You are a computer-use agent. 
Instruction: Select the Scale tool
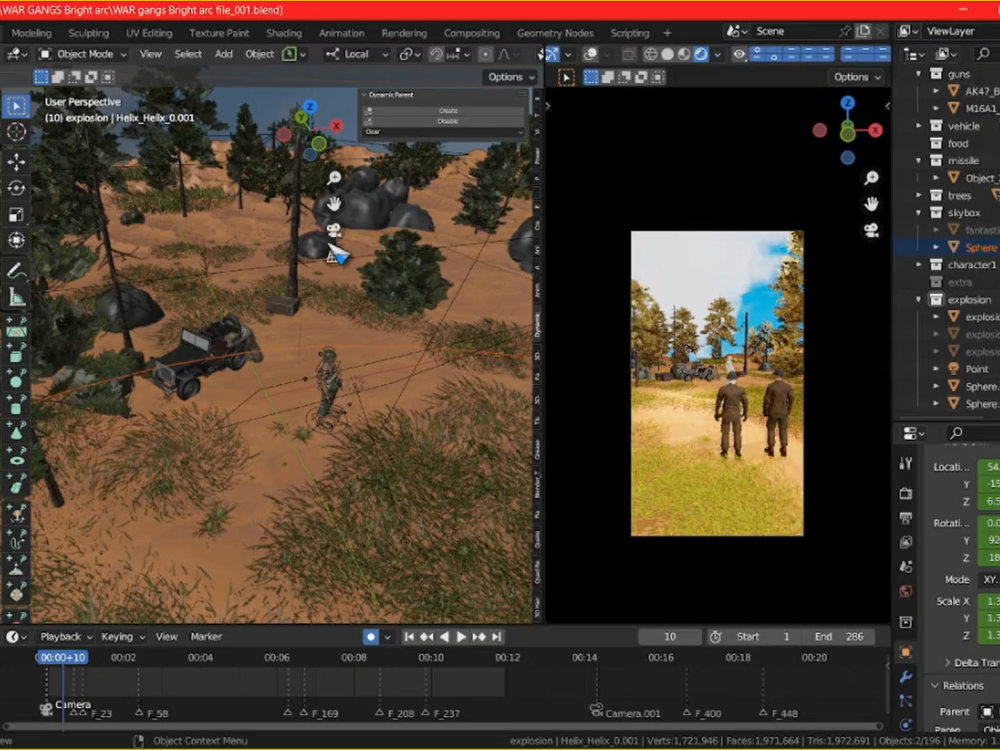16,214
